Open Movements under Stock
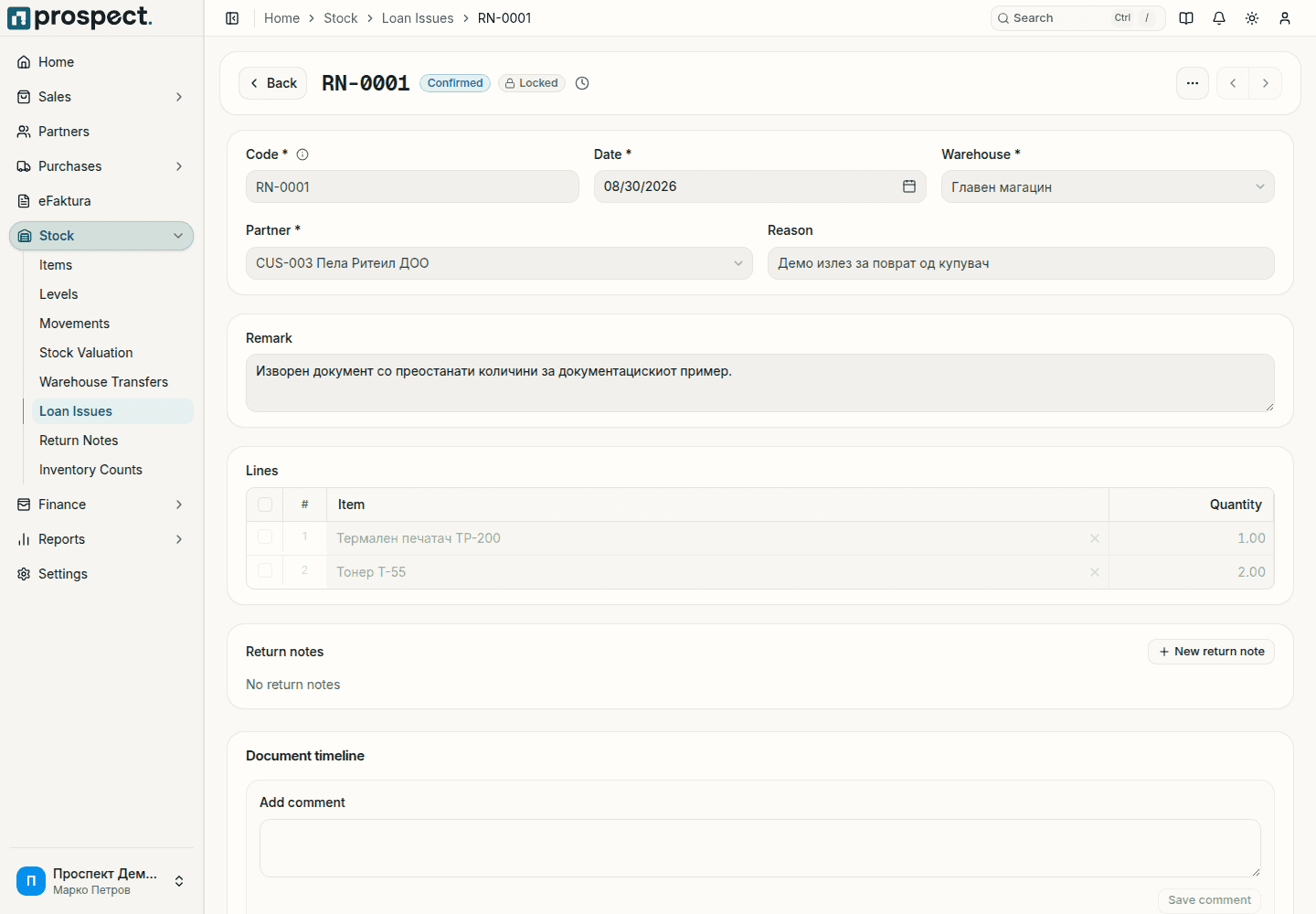Screen dimensions: 1316x914 [x=112, y=324]
